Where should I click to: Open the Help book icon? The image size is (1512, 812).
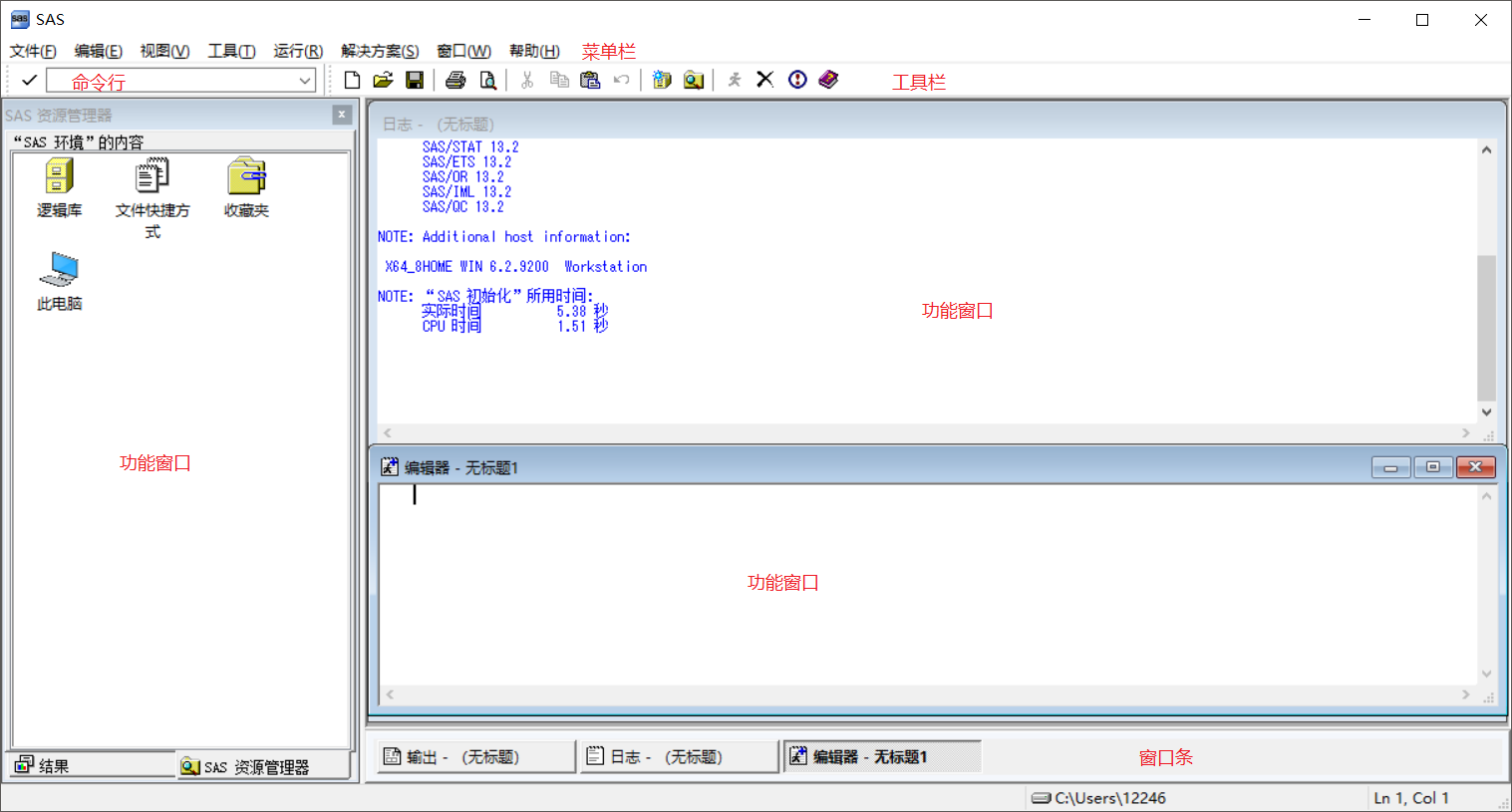(x=828, y=80)
